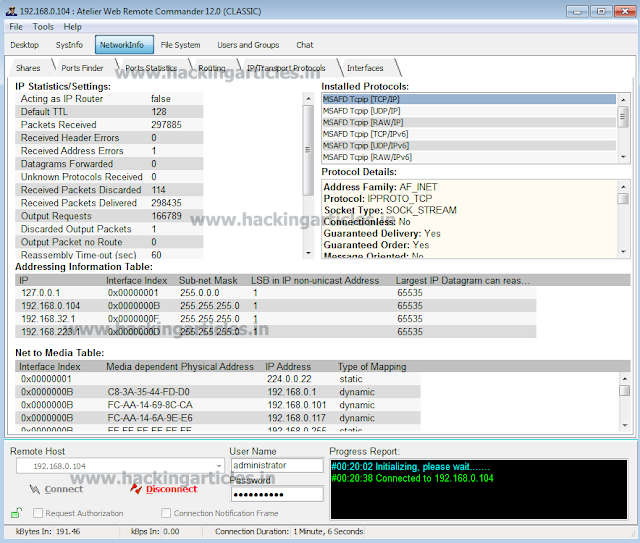Open the Help menu
Image resolution: width=640 pixels, height=543 pixels.
(x=72, y=27)
